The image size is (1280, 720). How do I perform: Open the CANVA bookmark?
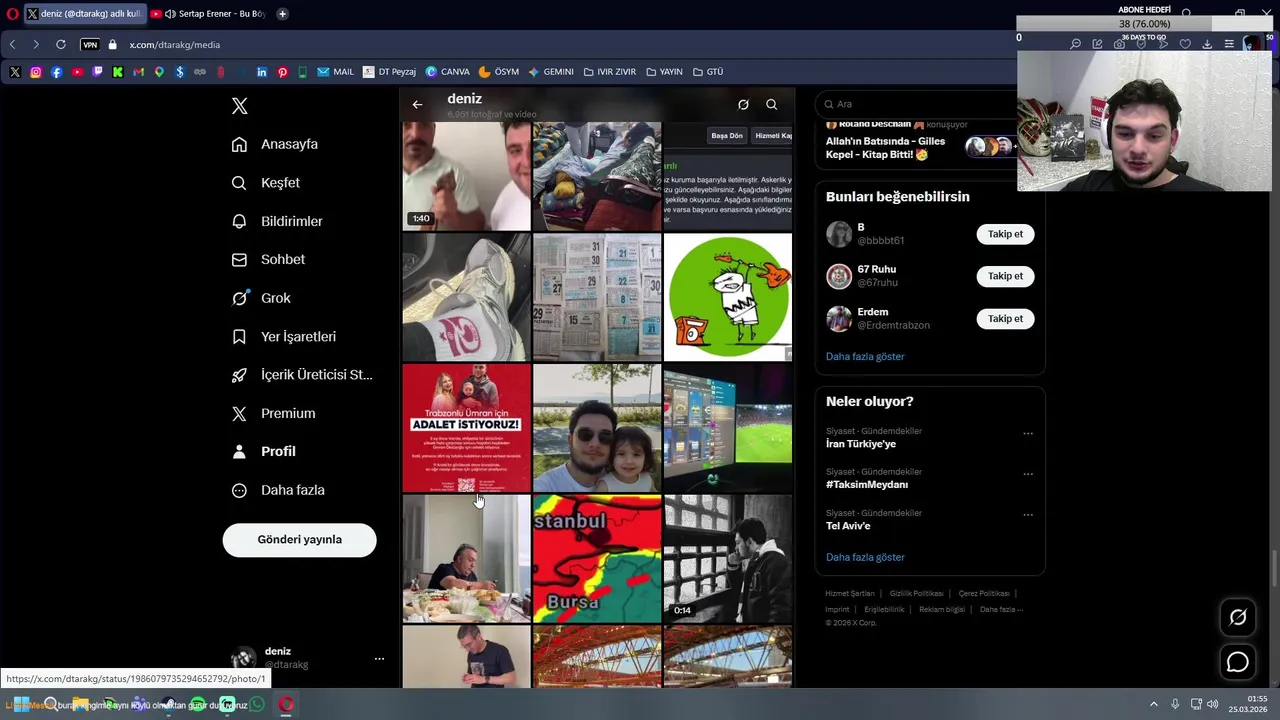click(447, 72)
